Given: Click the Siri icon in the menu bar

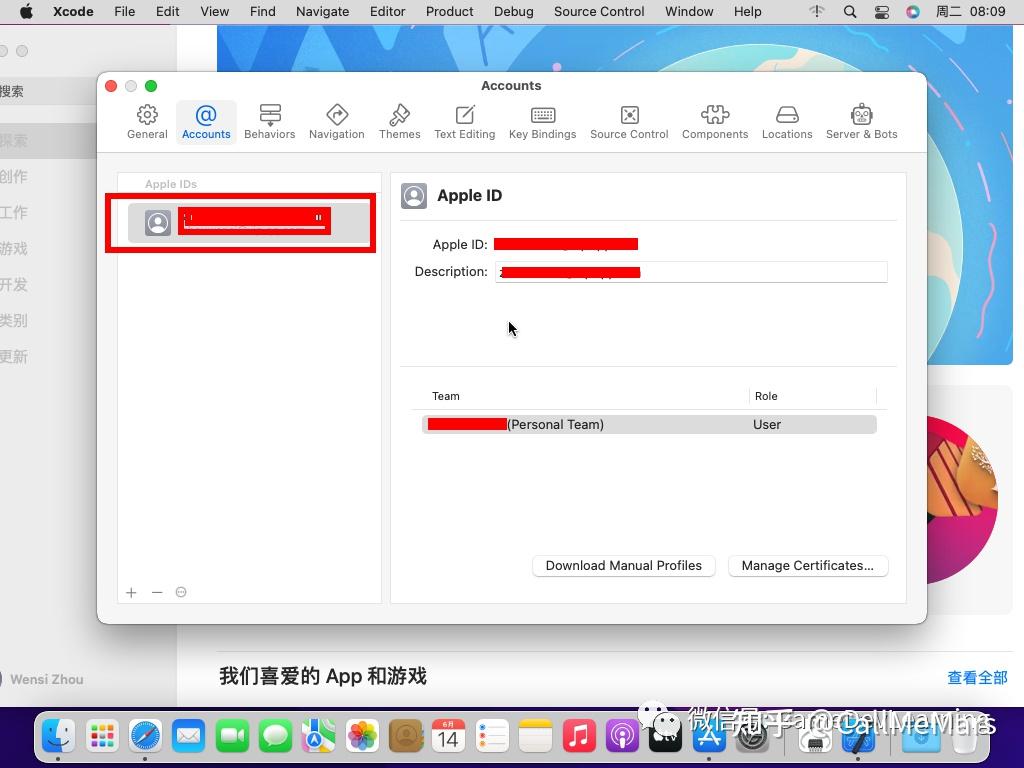Looking at the screenshot, I should tap(913, 12).
